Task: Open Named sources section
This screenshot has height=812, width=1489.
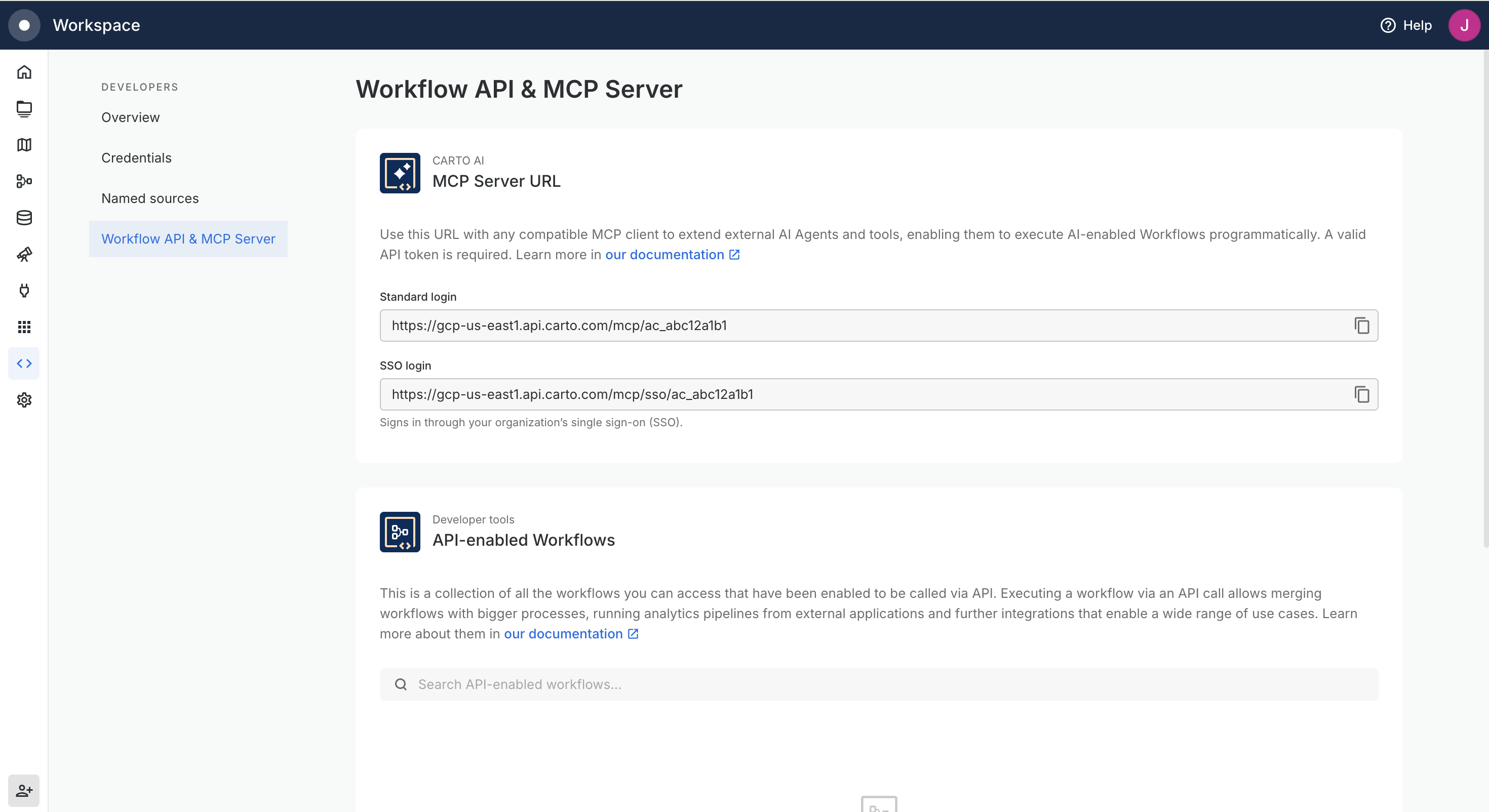Action: point(150,198)
